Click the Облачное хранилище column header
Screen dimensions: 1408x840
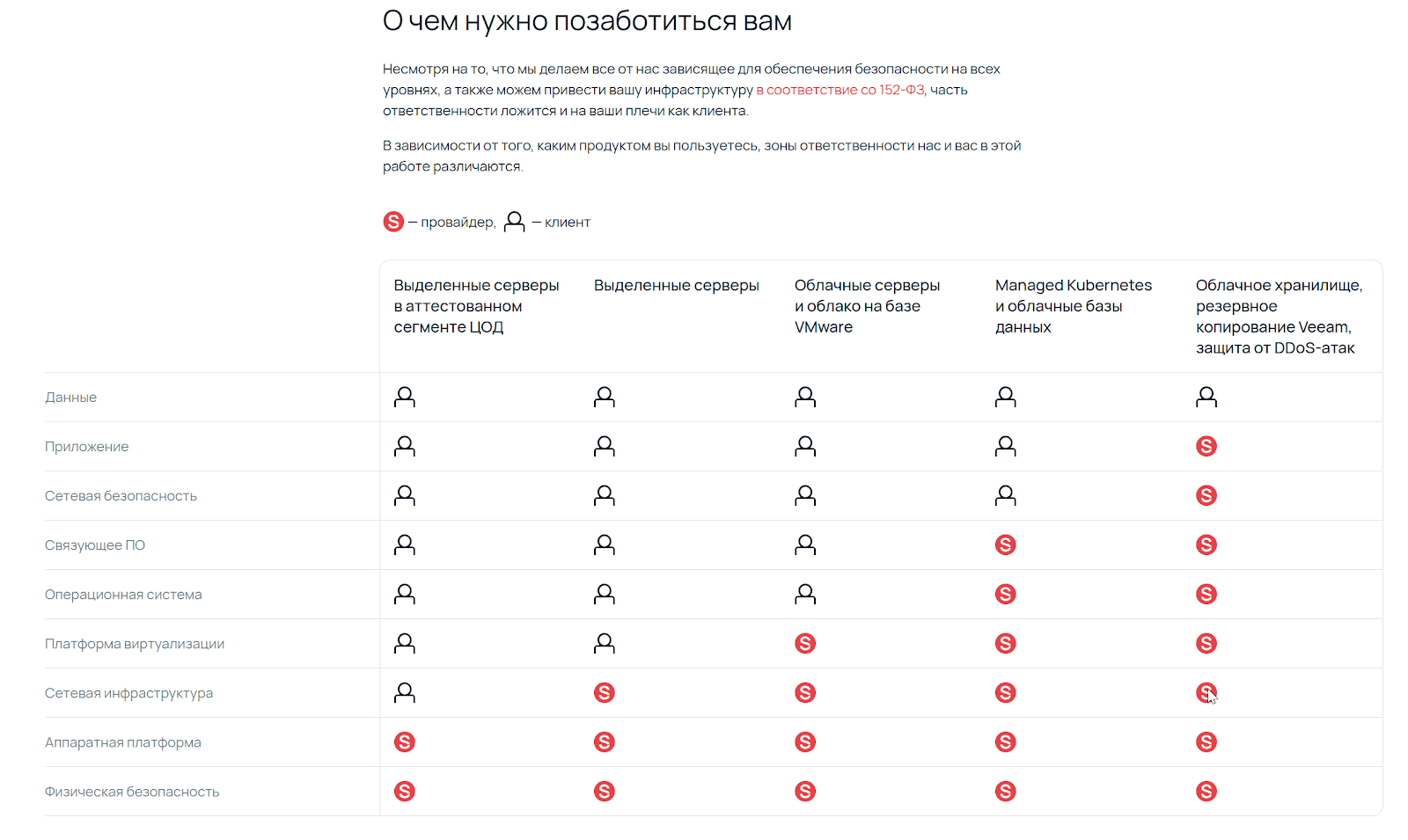[x=1279, y=317]
